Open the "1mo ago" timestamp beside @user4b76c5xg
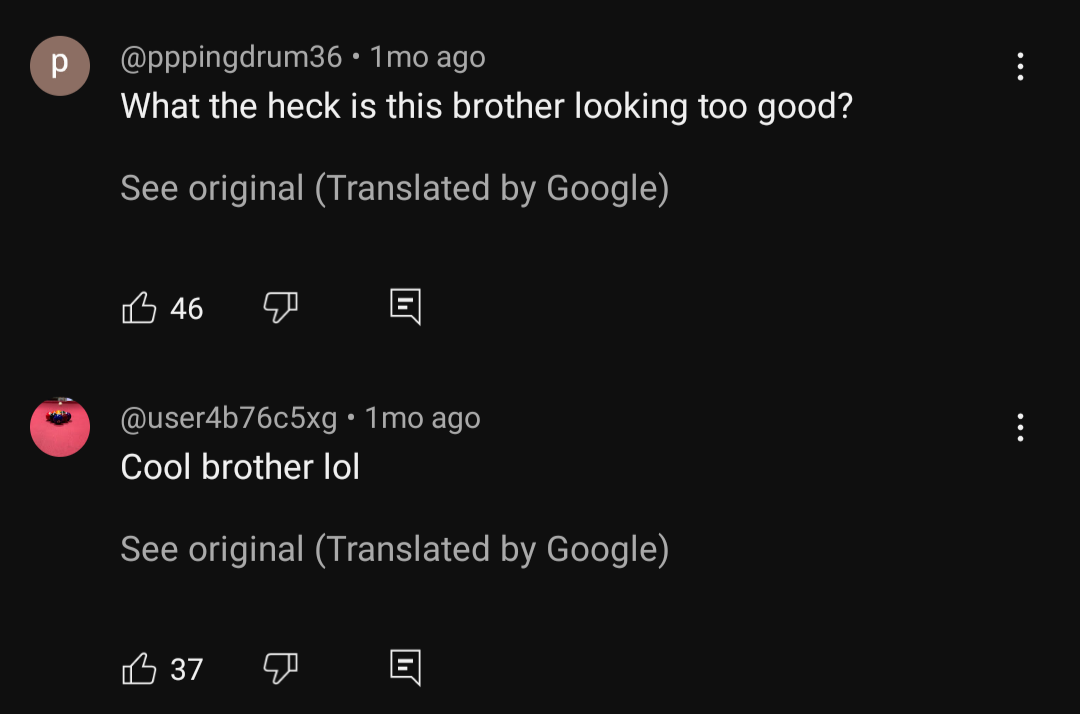The image size is (1080, 714). [422, 418]
